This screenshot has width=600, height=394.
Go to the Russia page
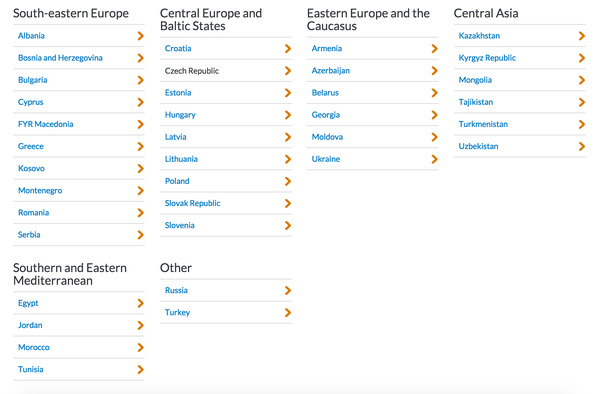click(x=176, y=290)
